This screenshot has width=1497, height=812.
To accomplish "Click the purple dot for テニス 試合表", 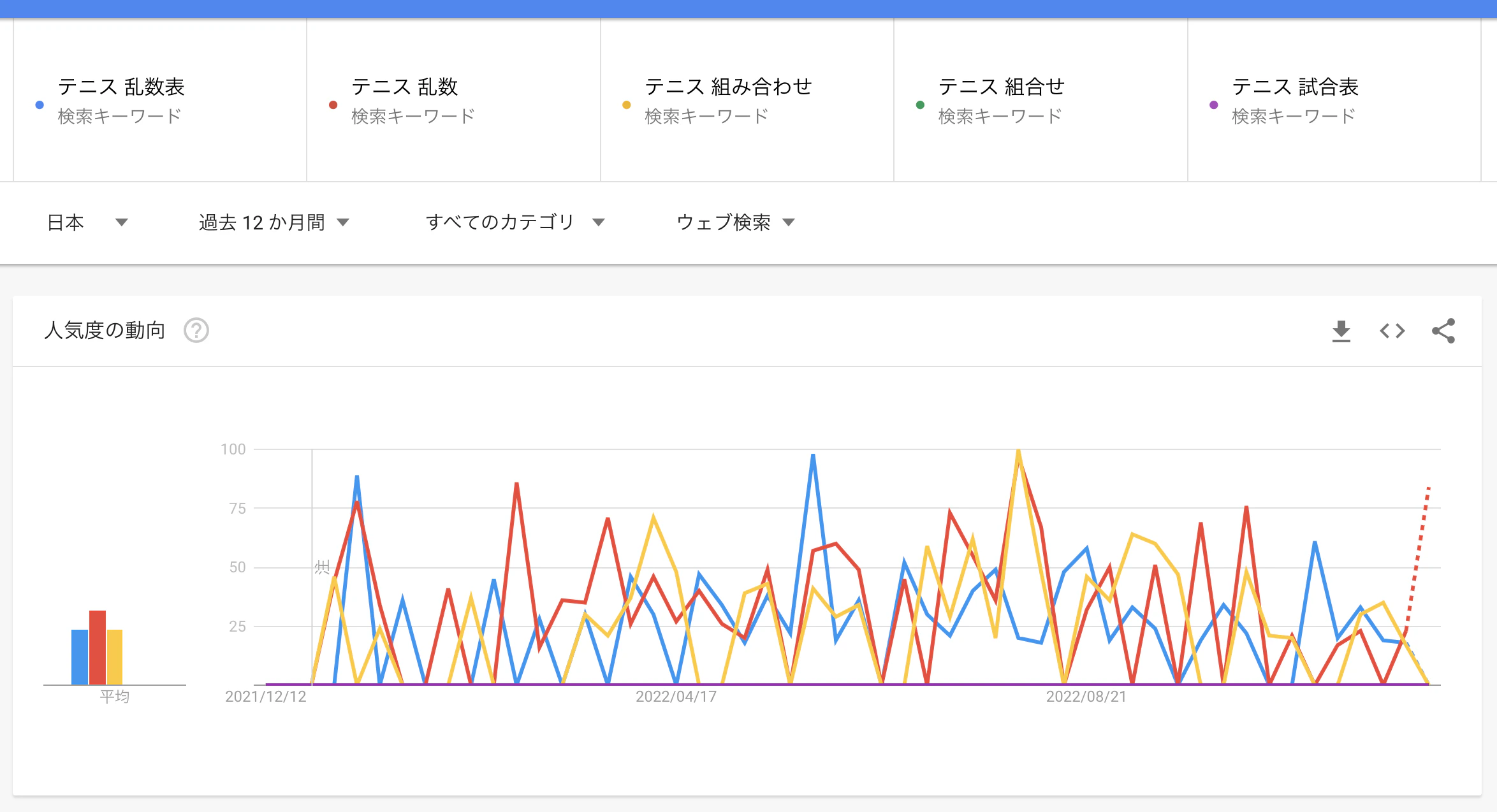I will pyautogui.click(x=1214, y=105).
